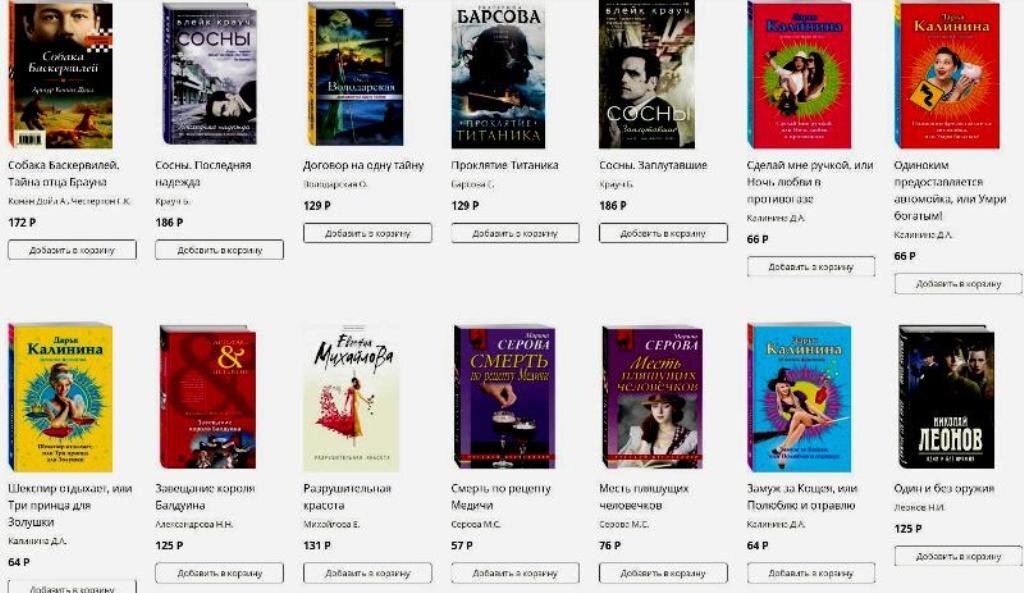Add Один и без оружия to cart

click(x=958, y=556)
